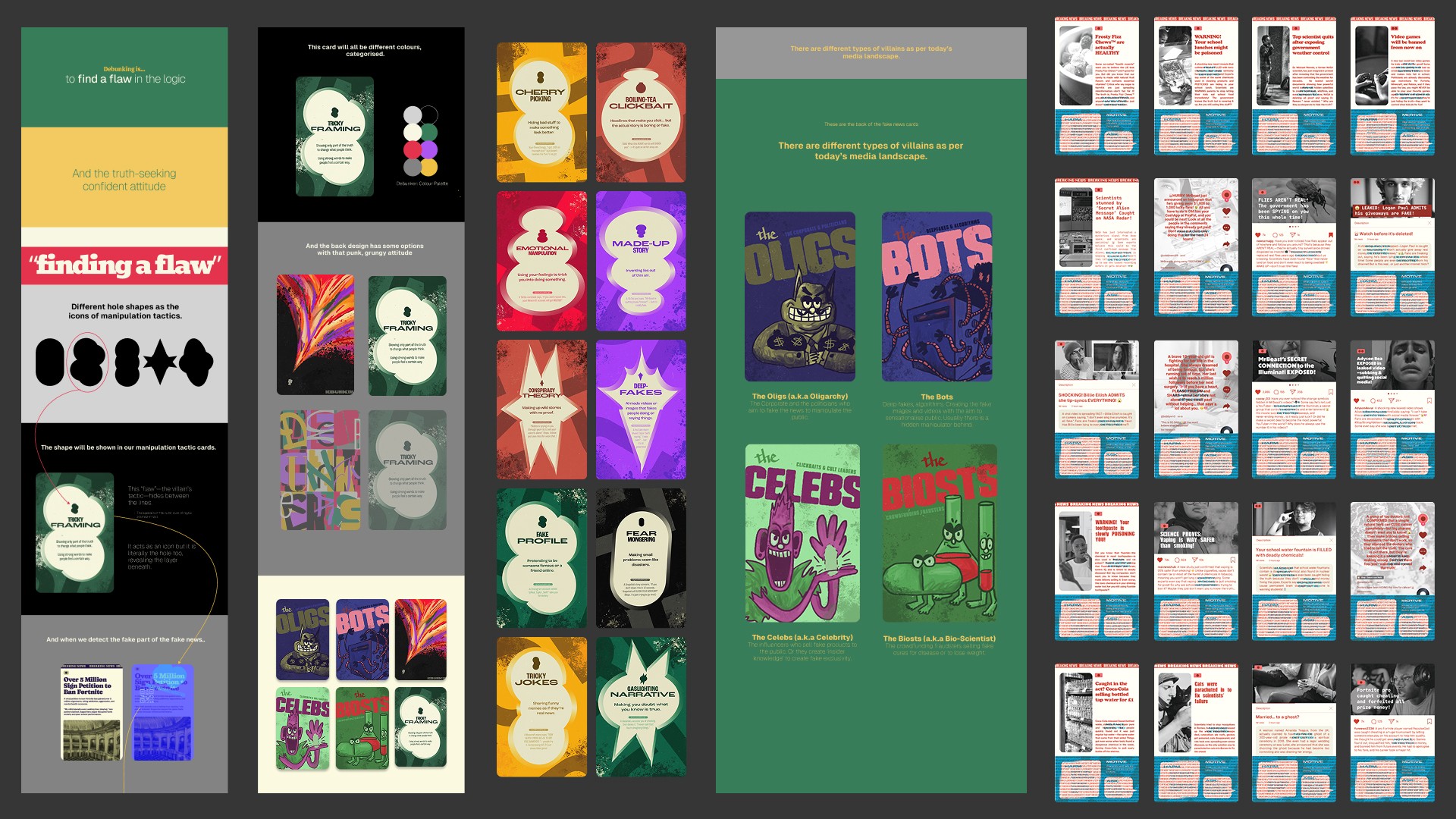Open the Boiling-Tea Clickbait card
This screenshot has height=819, width=1456.
(x=641, y=112)
